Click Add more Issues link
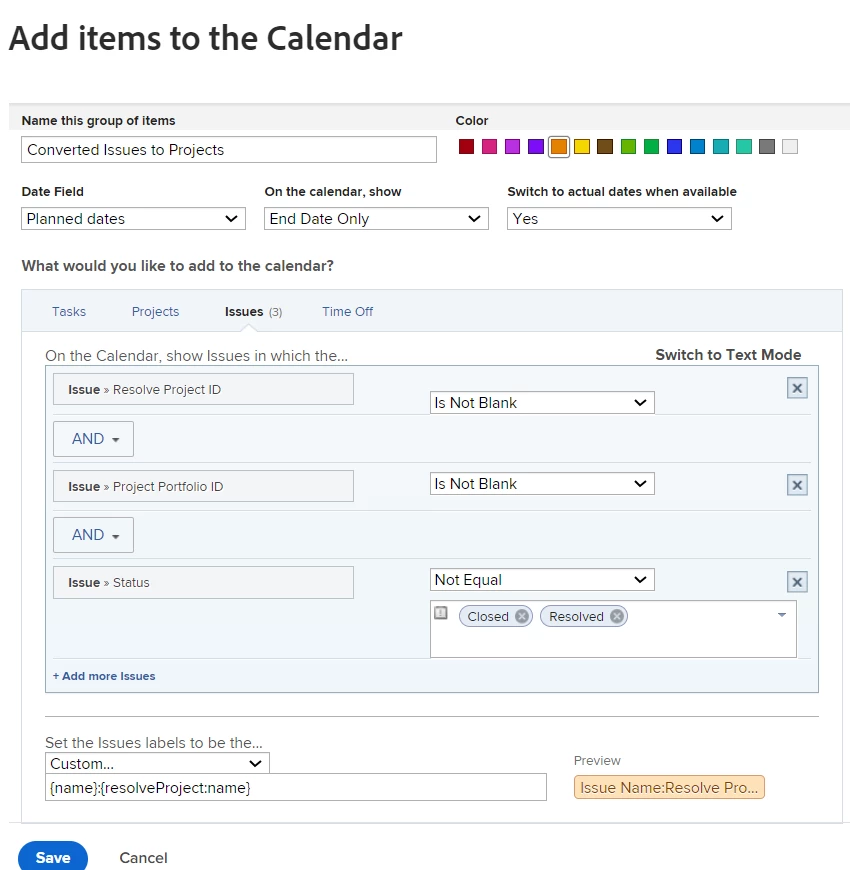Screen dimensions: 850x870 coord(104,676)
